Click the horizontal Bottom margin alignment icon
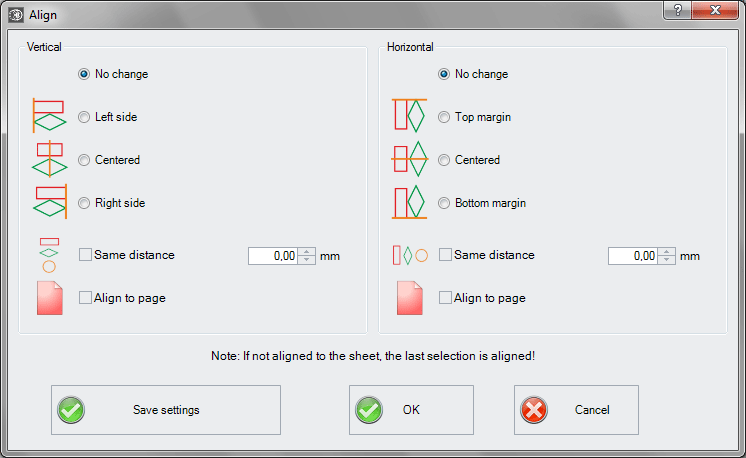The width and height of the screenshot is (746, 458). [409, 202]
